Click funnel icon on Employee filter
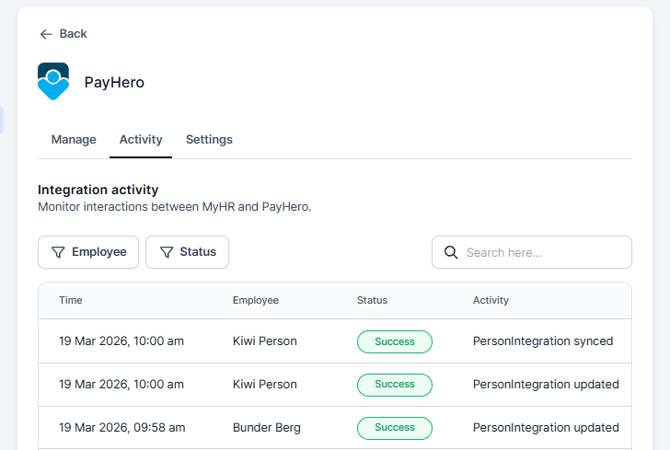Image resolution: width=670 pixels, height=450 pixels. click(x=59, y=253)
